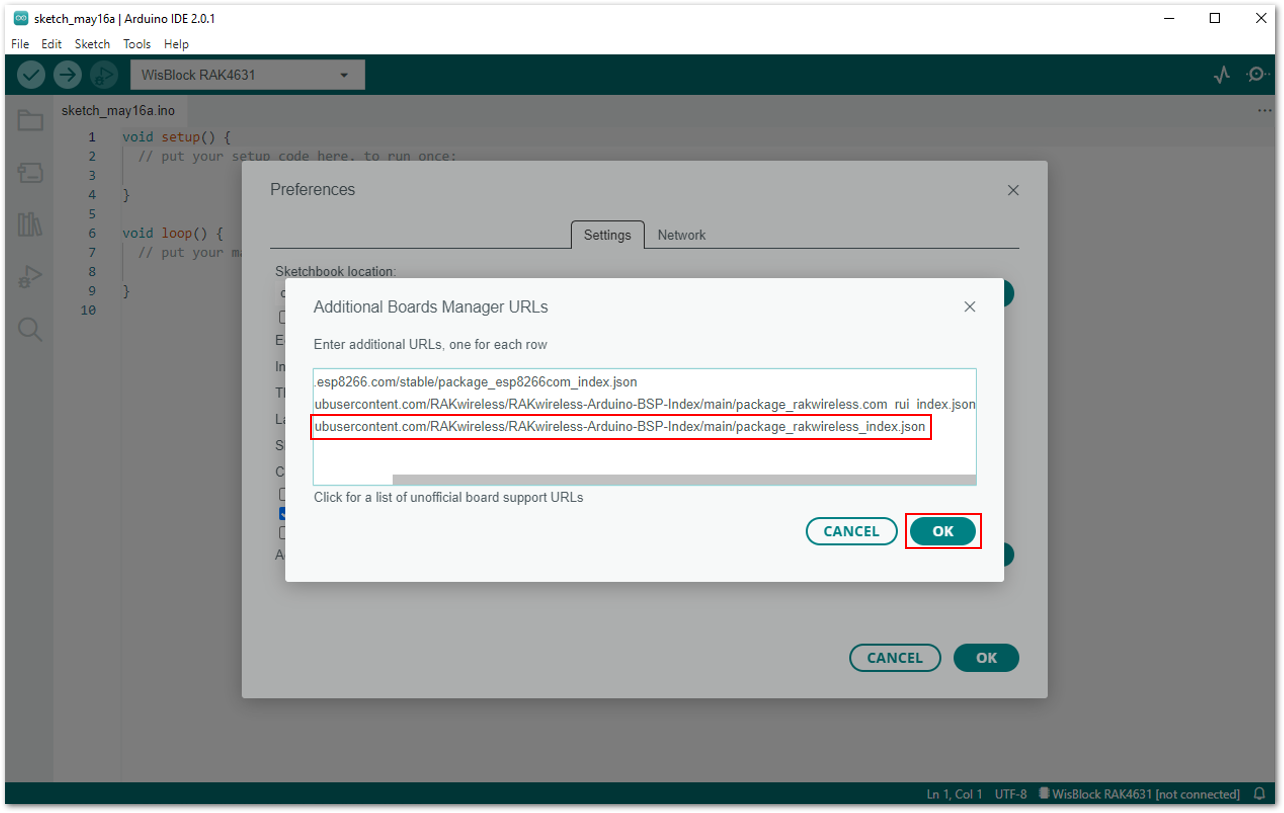Click the three-dots editor tab menu
The height and width of the screenshot is (813, 1284).
(x=1265, y=111)
